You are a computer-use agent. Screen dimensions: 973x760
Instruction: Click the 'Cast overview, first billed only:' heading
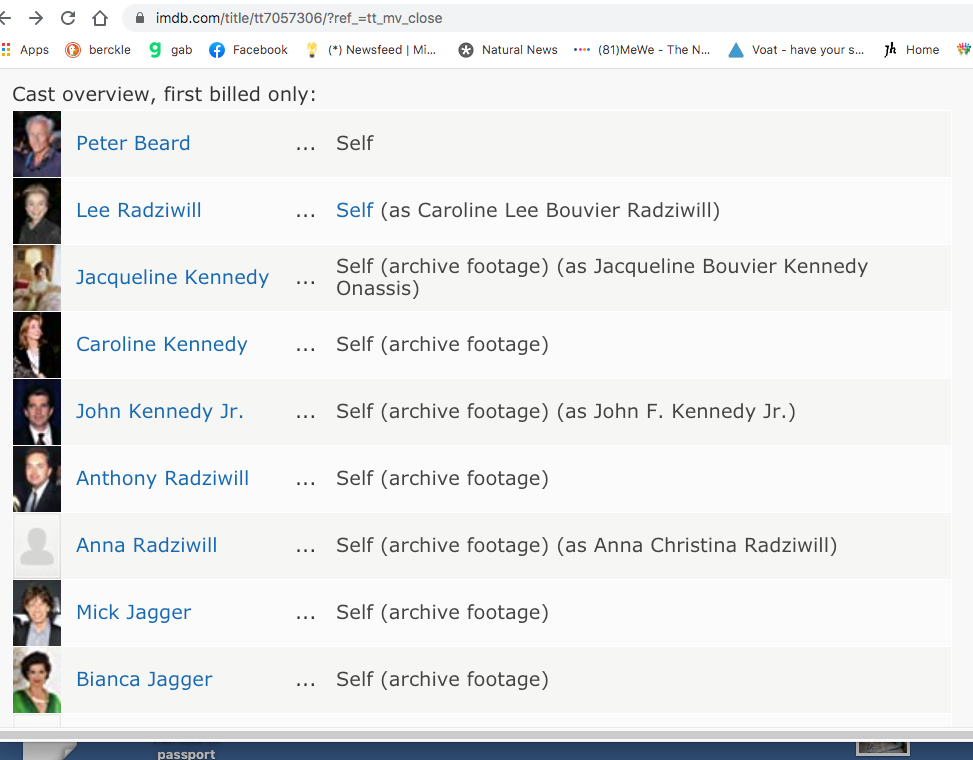[164, 94]
